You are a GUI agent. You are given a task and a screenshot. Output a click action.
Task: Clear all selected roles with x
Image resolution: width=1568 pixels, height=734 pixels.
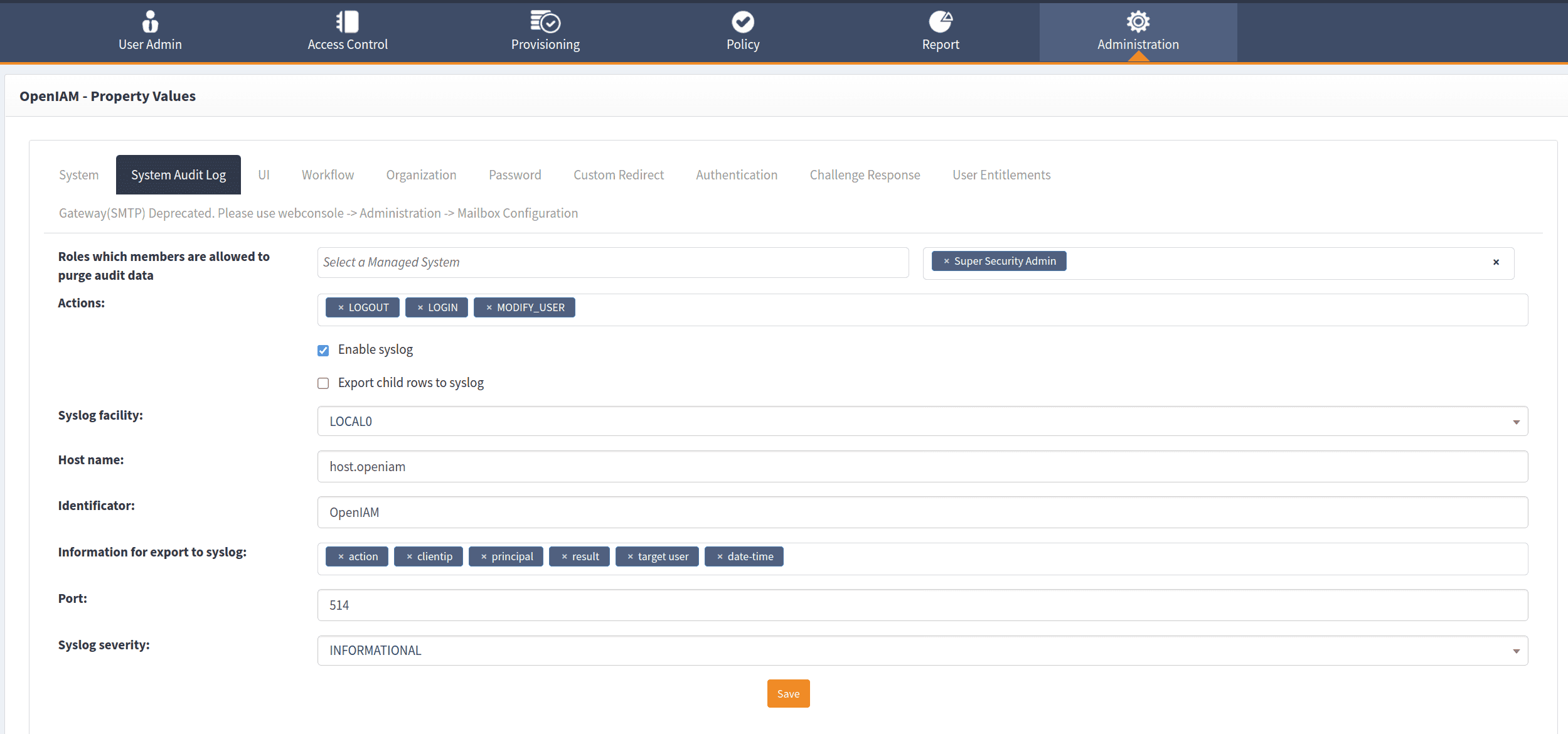pos(1496,262)
